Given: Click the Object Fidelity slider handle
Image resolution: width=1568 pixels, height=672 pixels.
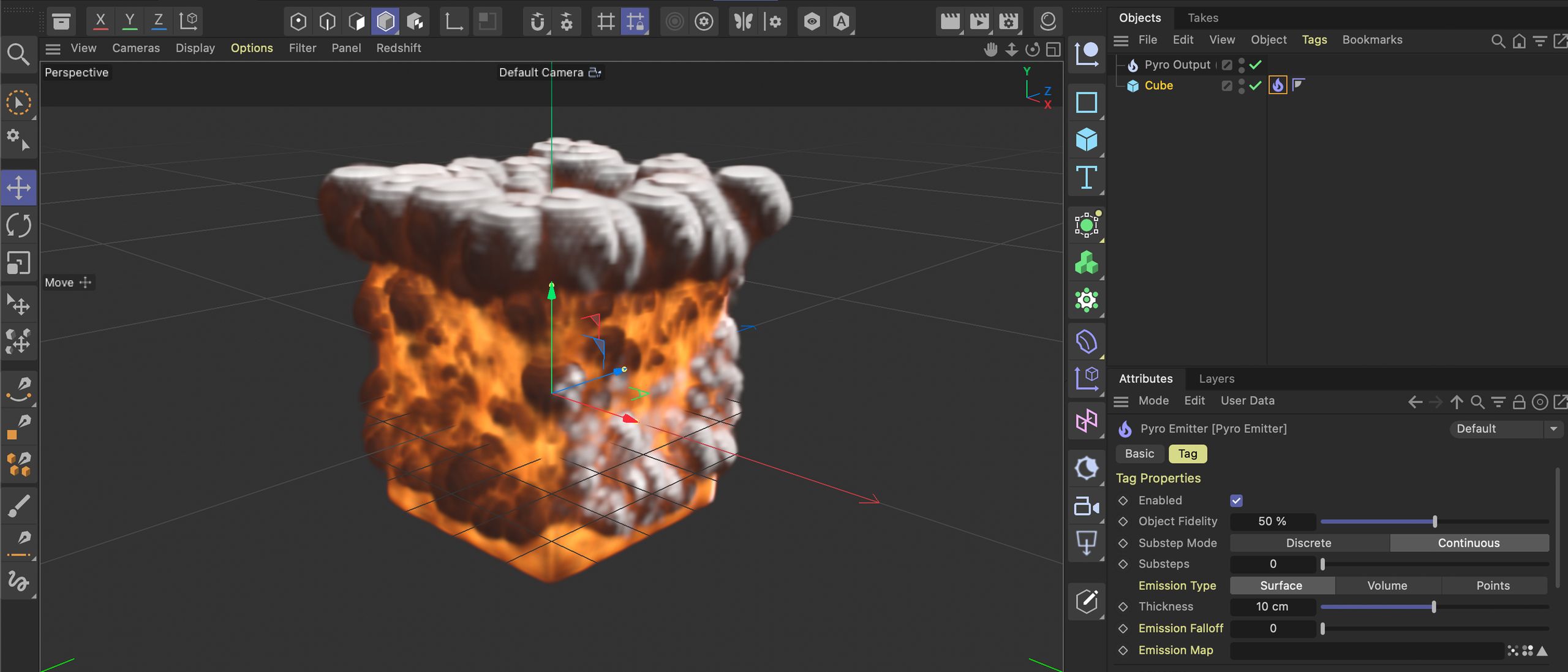Looking at the screenshot, I should (x=1434, y=522).
